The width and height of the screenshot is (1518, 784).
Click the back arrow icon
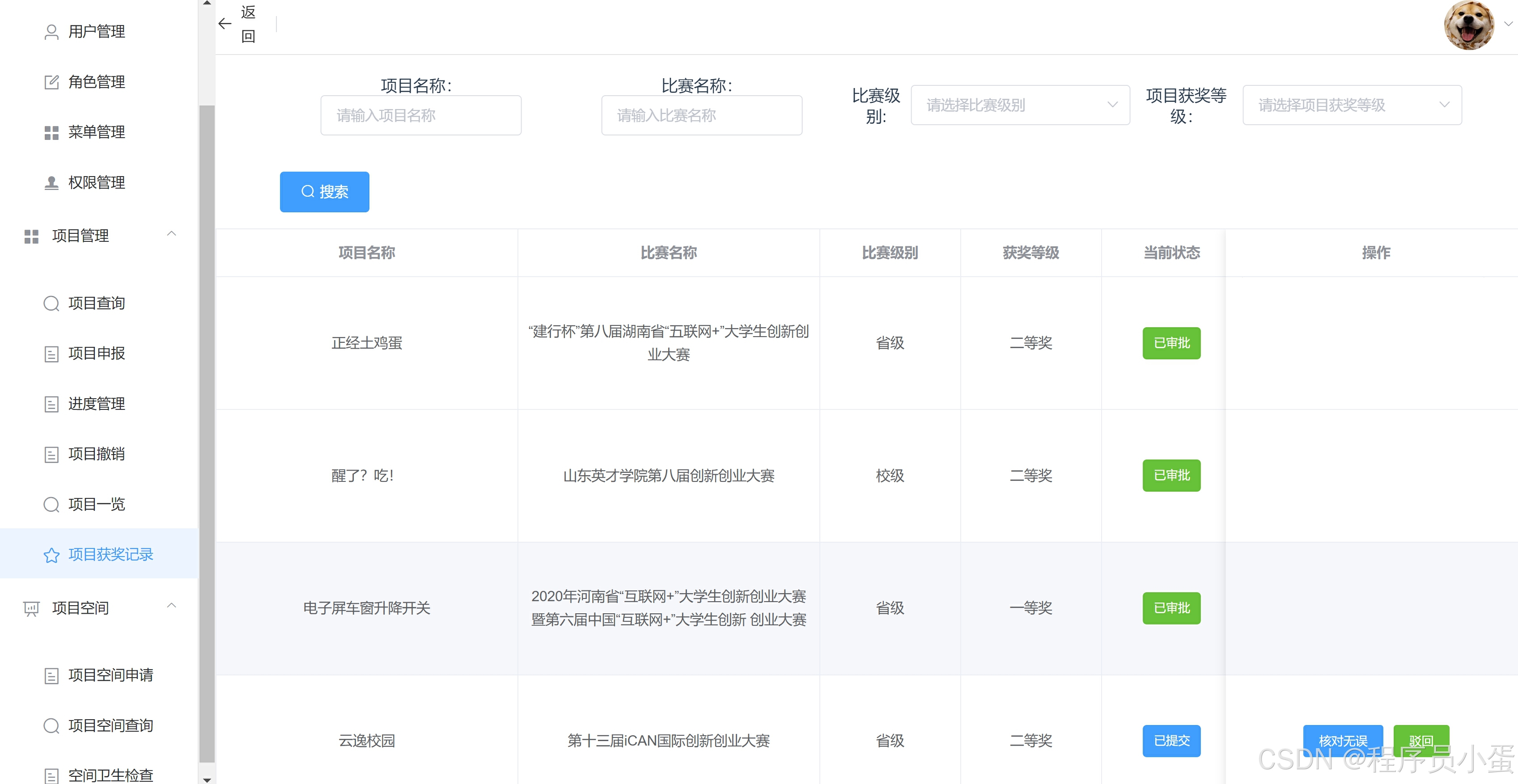(x=225, y=24)
